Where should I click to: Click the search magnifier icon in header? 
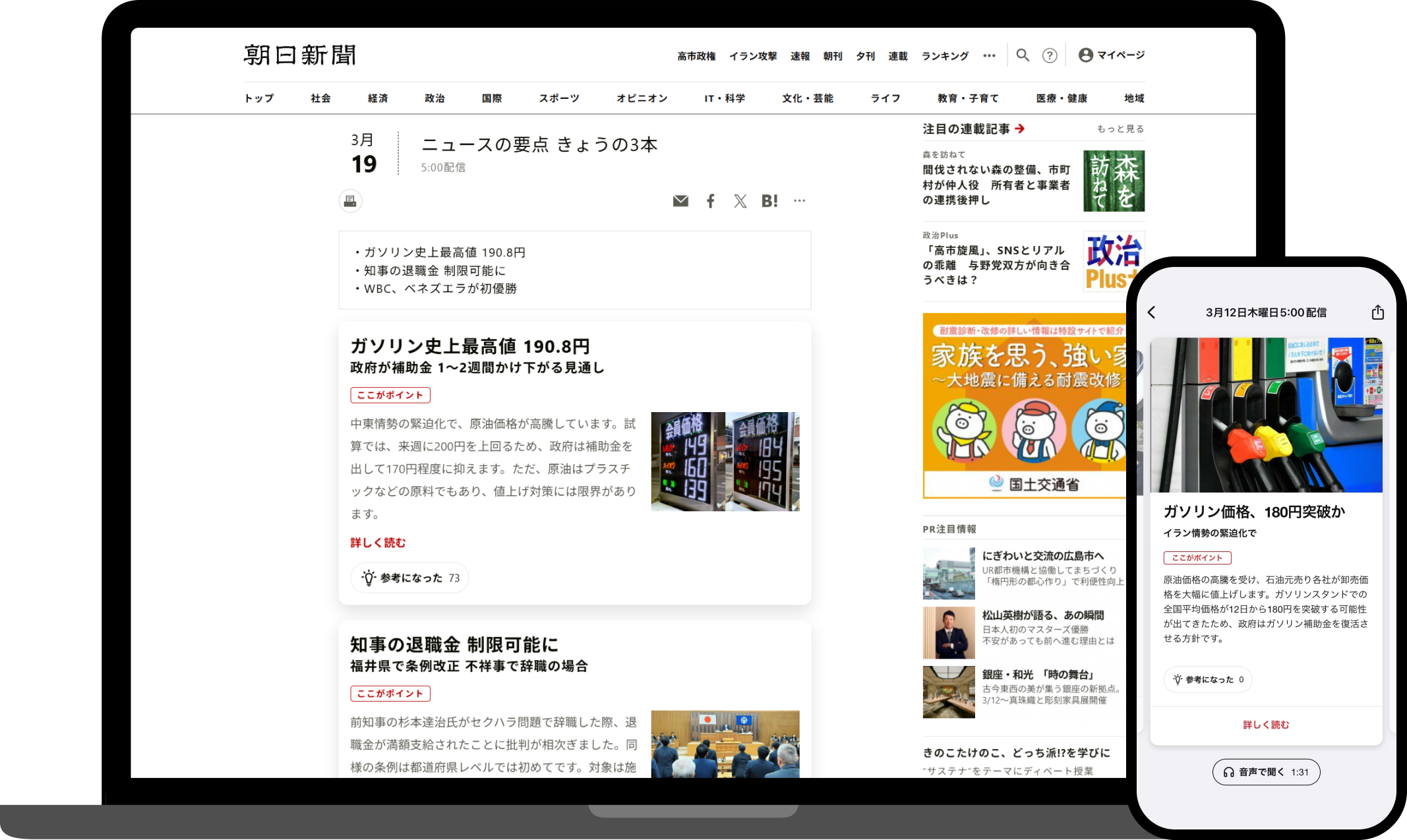pos(1023,55)
